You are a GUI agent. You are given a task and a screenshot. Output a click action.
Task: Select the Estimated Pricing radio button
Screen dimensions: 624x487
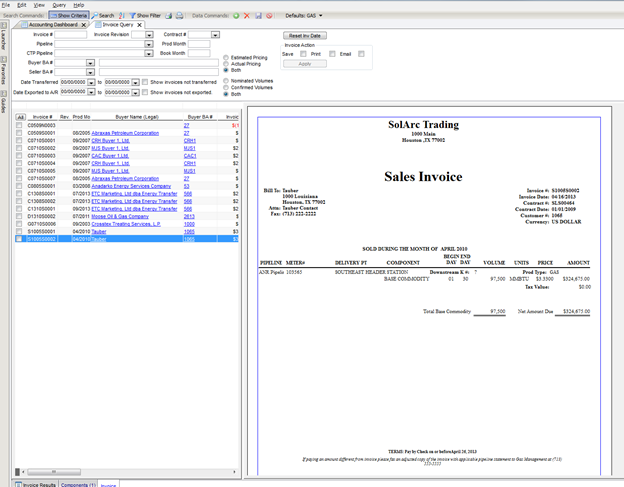[226, 57]
